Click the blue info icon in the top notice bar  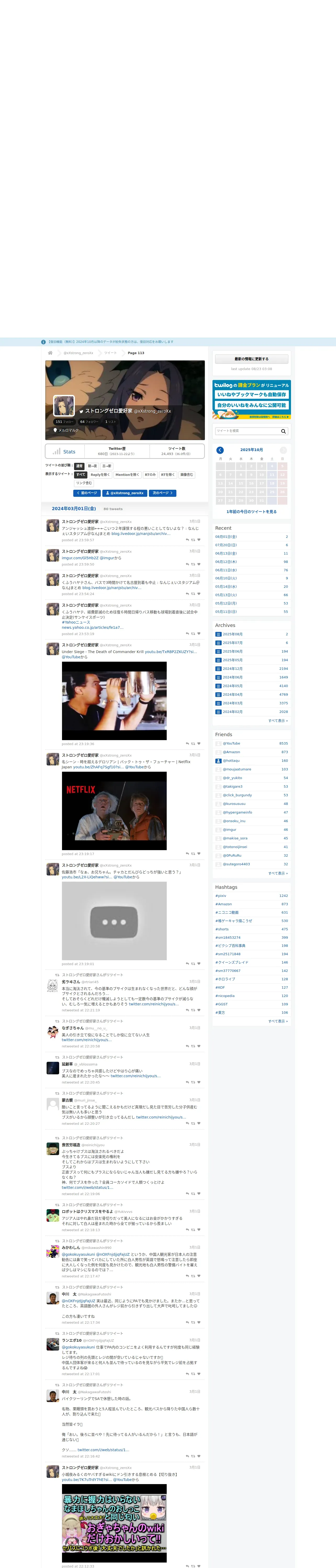pyautogui.click(x=43, y=342)
